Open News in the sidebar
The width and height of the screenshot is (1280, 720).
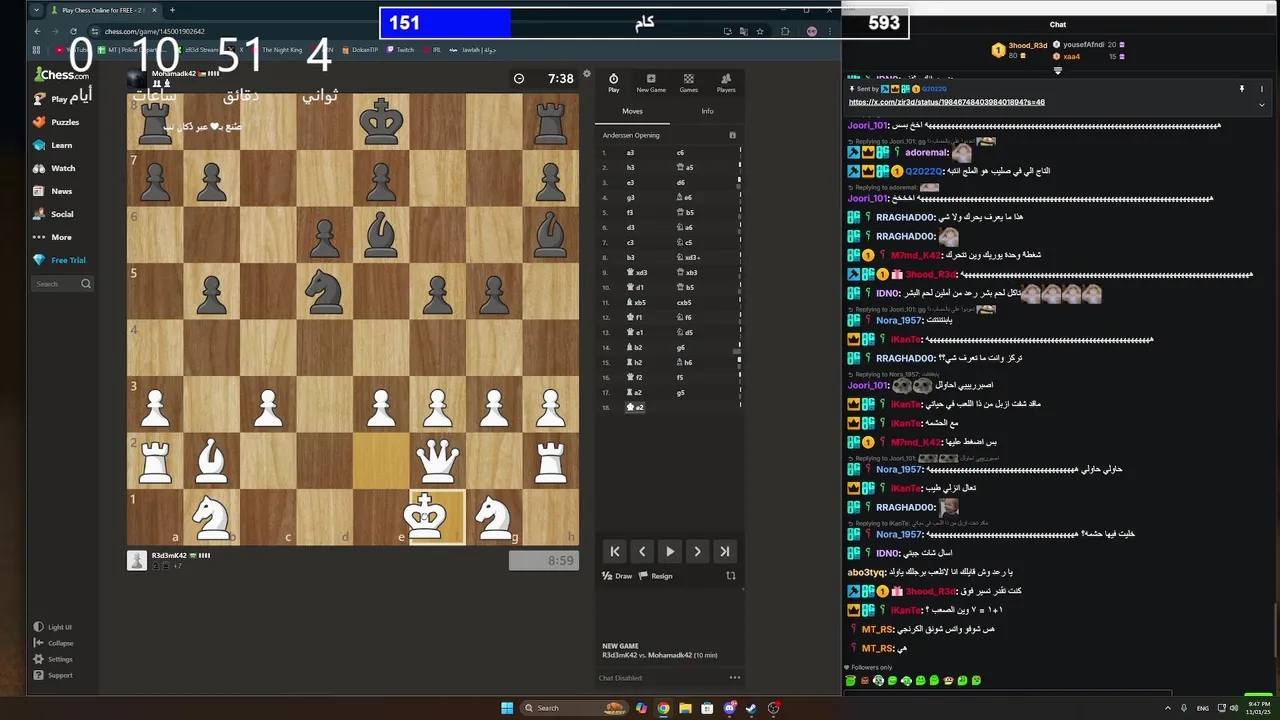click(x=55, y=191)
